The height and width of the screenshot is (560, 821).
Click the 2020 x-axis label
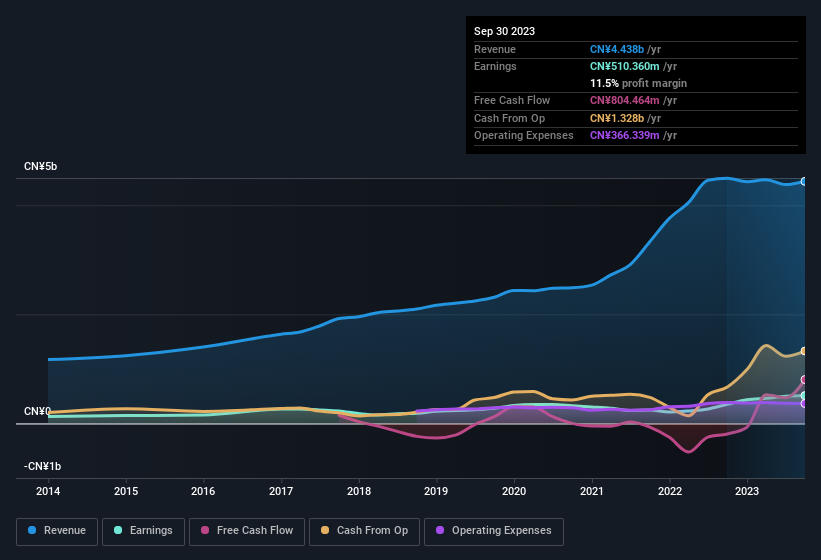514,491
